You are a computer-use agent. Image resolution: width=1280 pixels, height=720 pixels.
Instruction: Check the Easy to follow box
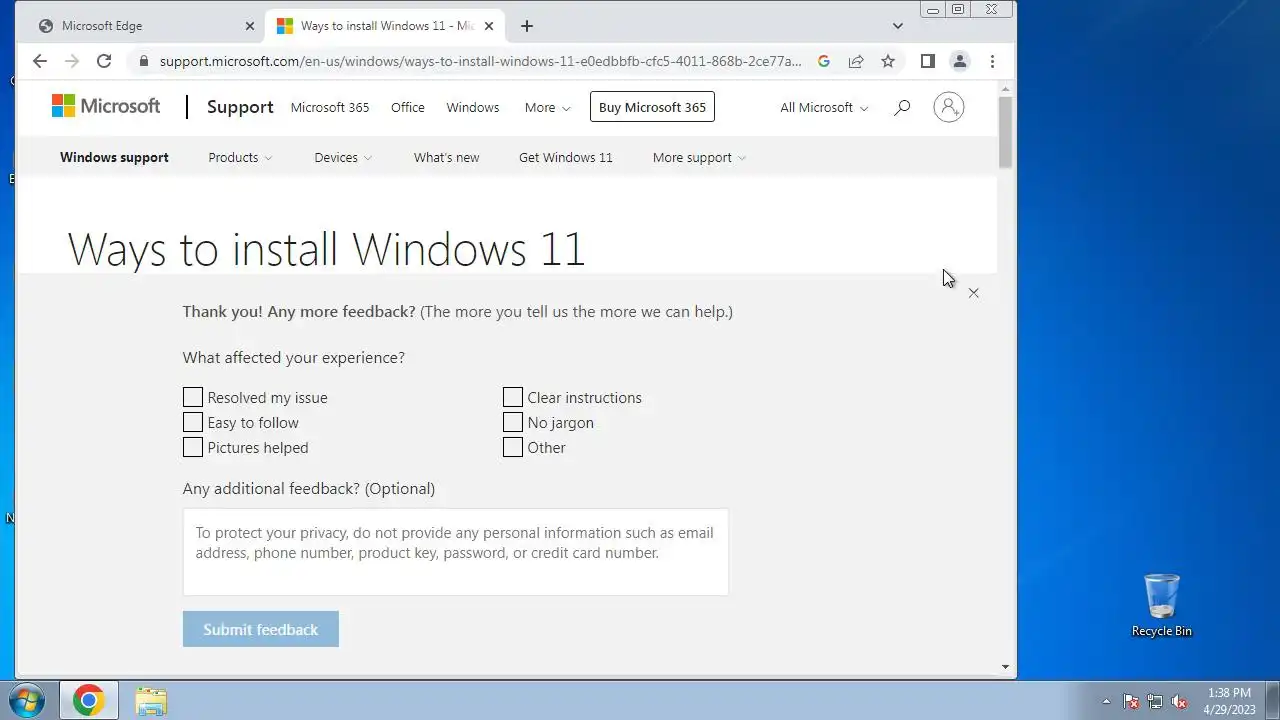(x=193, y=422)
